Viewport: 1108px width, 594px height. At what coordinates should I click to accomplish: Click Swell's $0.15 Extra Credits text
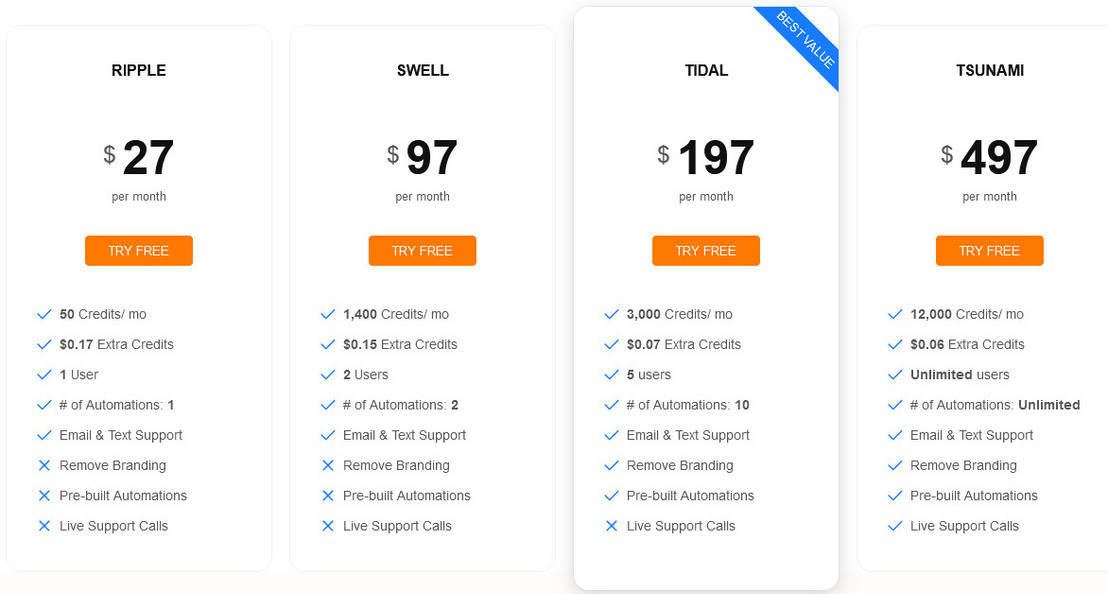pos(400,345)
